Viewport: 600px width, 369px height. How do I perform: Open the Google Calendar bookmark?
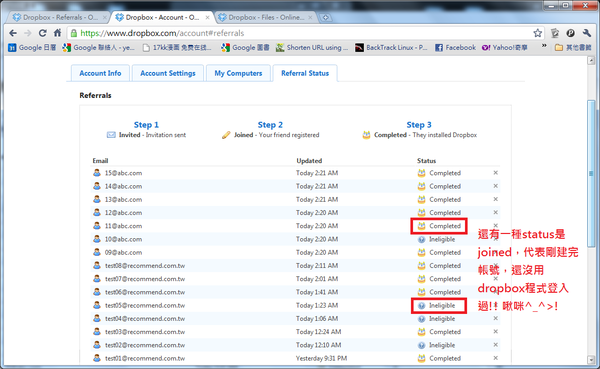32,47
